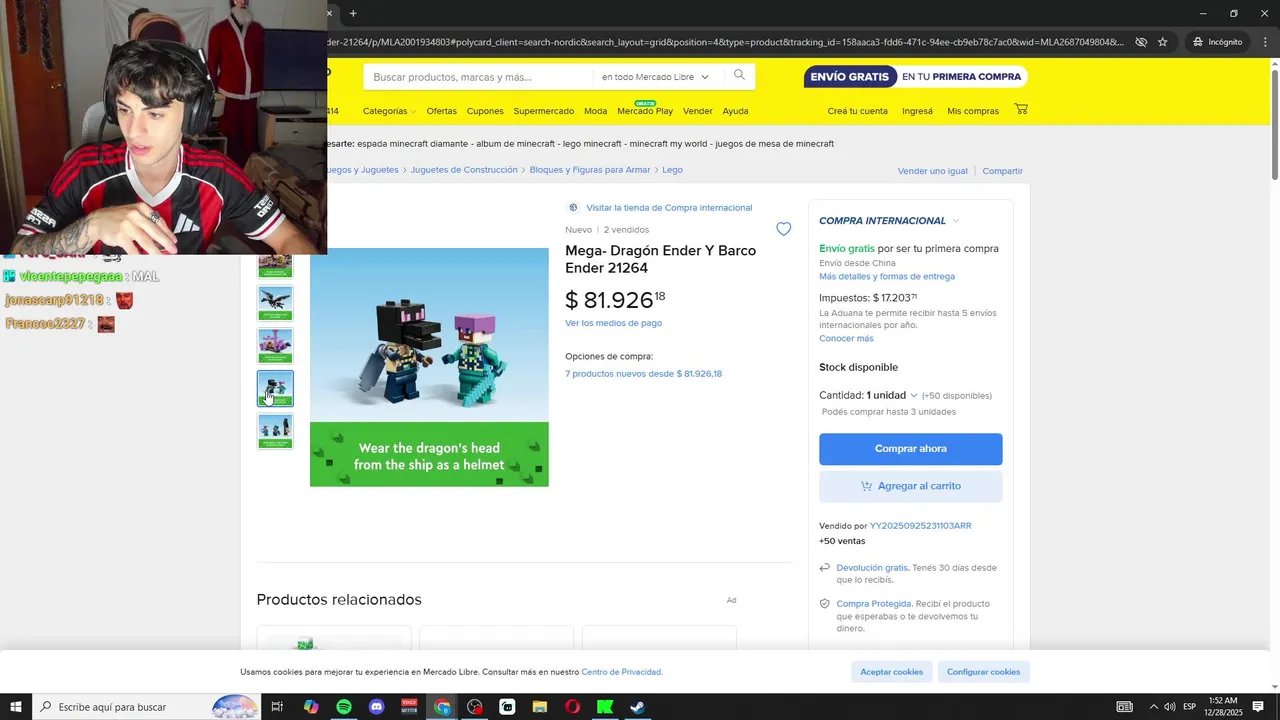
Task: Open the notifications center icon
Action: click(x=1258, y=707)
